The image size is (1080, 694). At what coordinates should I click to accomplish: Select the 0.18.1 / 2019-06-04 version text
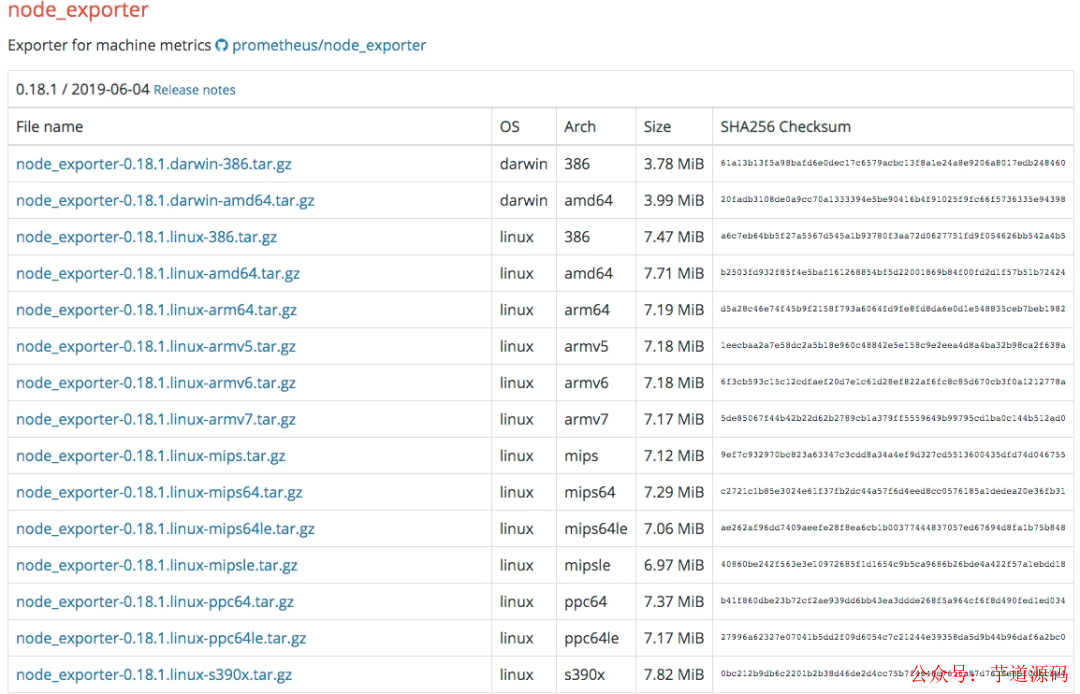(x=83, y=90)
